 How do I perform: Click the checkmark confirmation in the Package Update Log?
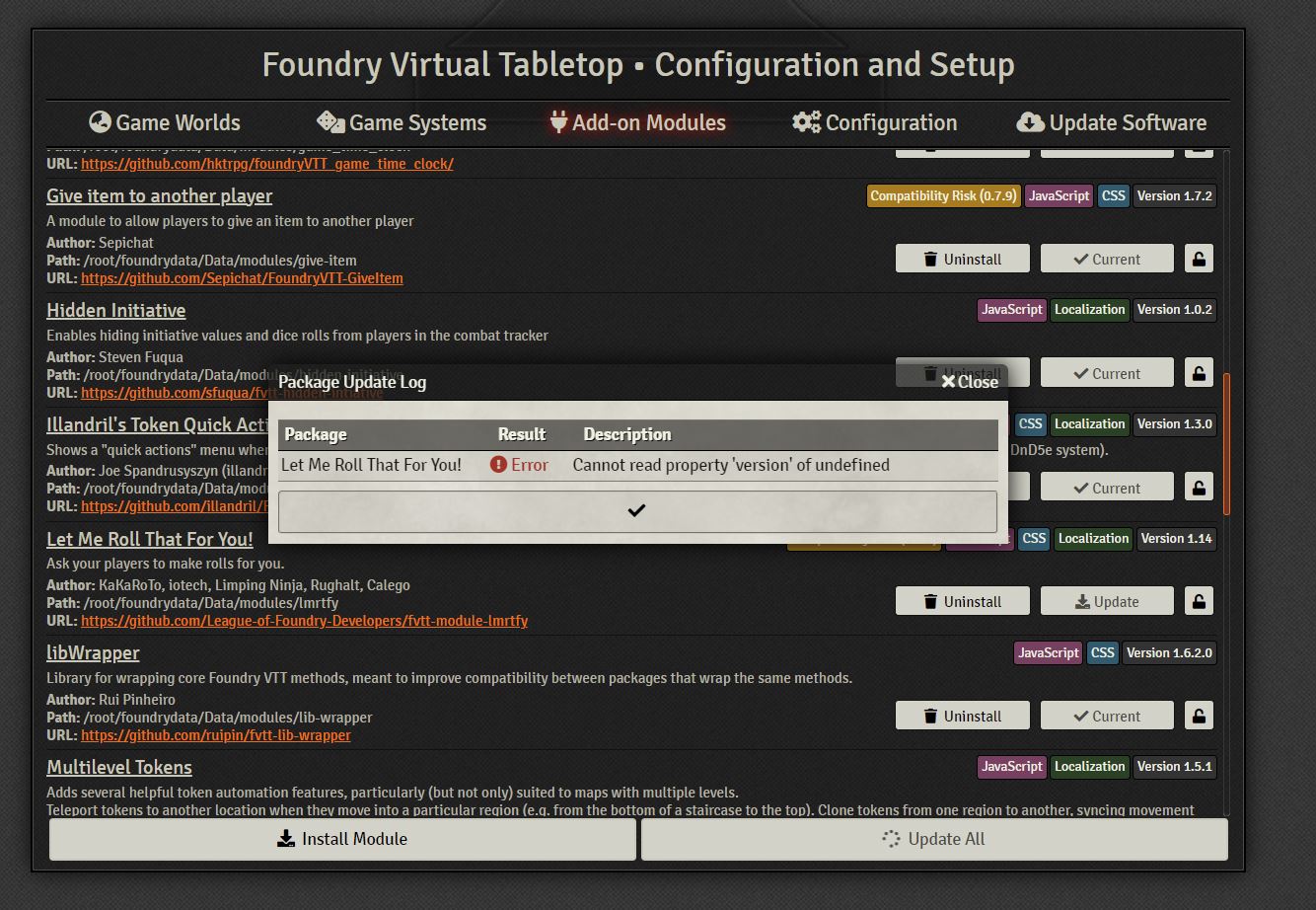pyautogui.click(x=636, y=510)
